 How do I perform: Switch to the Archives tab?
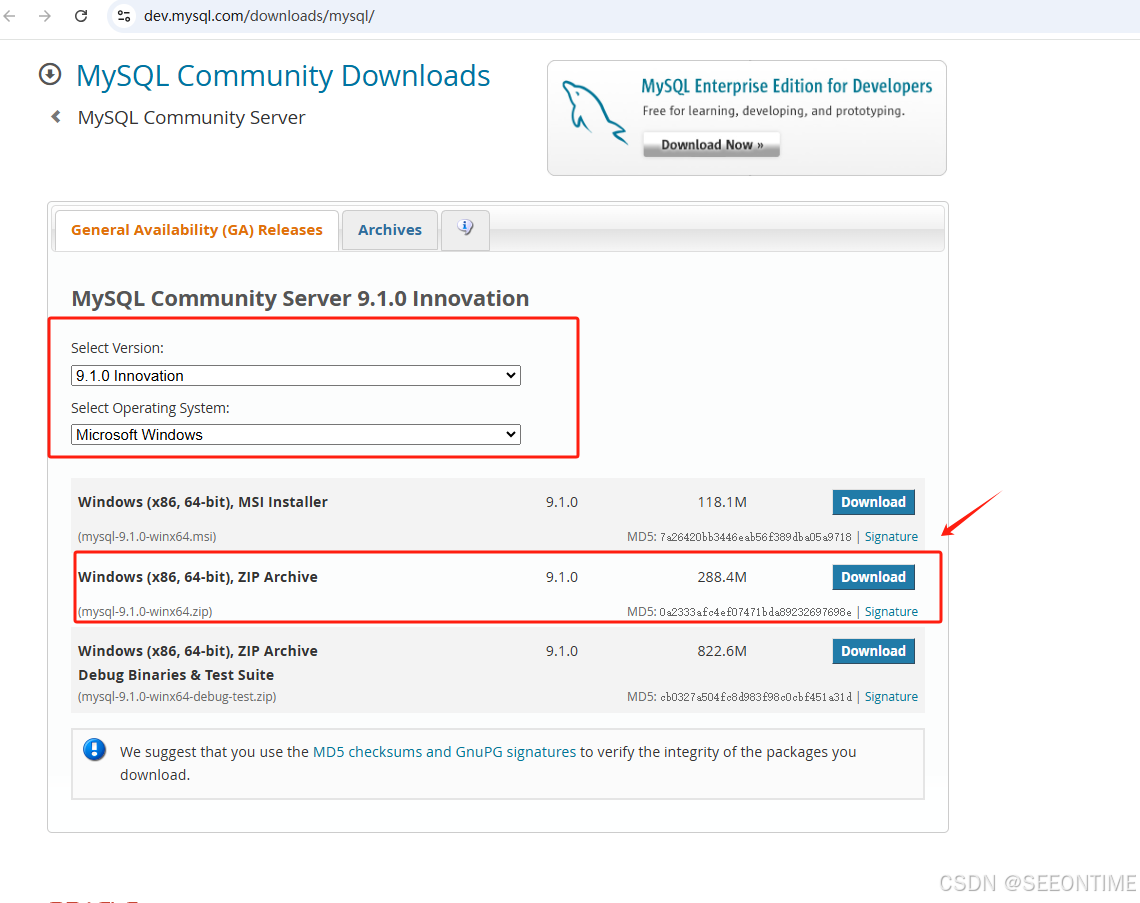[390, 230]
